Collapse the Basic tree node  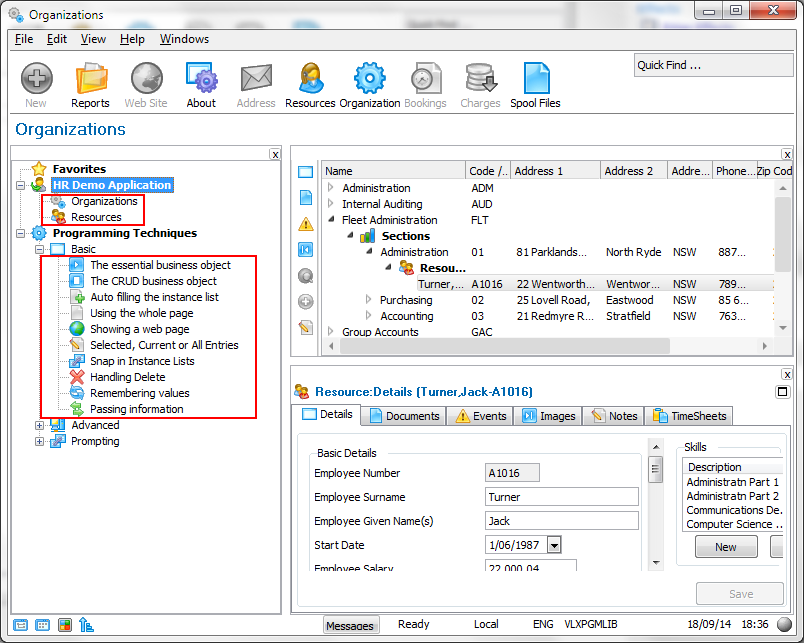[x=39, y=249]
